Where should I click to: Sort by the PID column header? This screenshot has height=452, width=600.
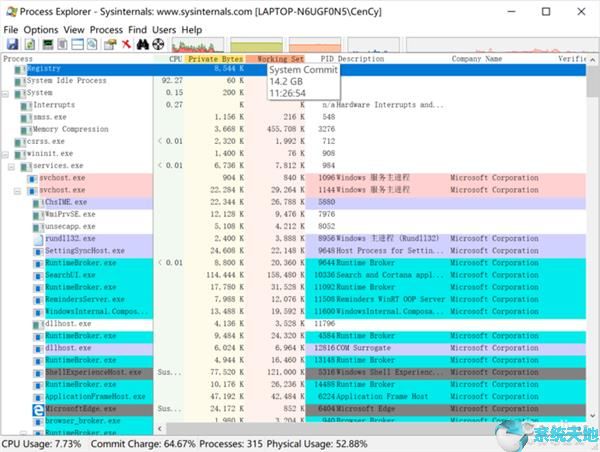[x=321, y=59]
